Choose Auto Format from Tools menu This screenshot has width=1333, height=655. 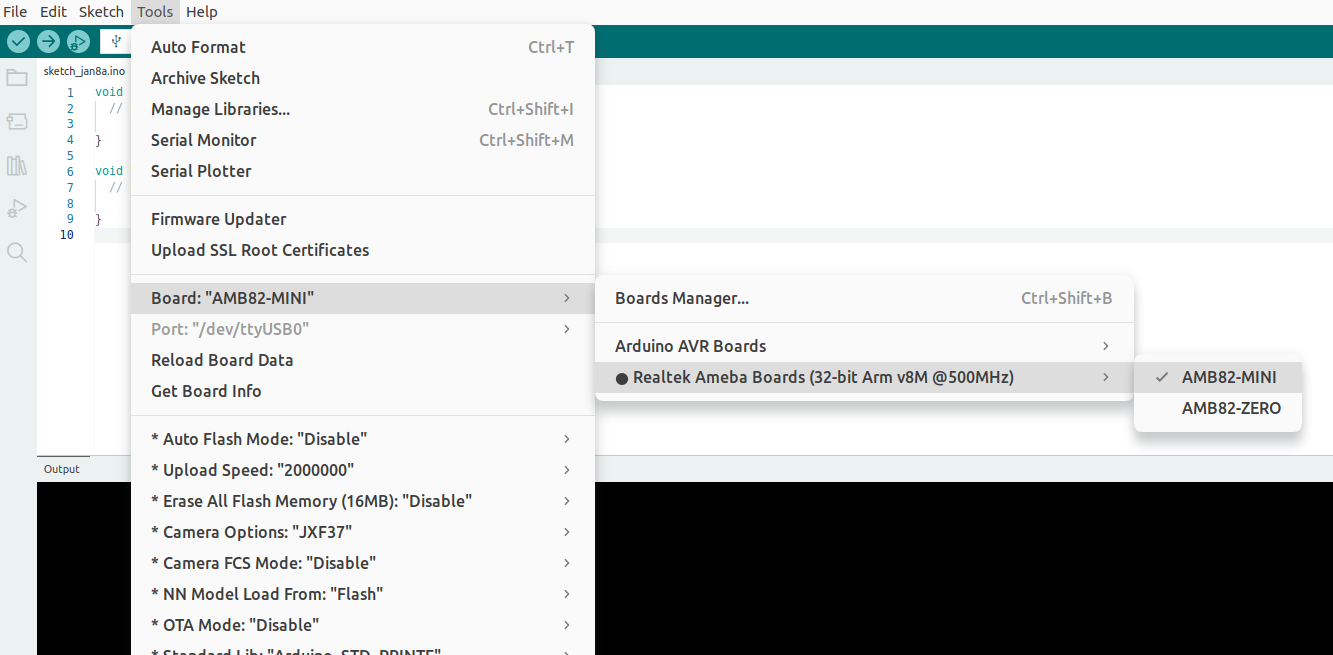363,47
